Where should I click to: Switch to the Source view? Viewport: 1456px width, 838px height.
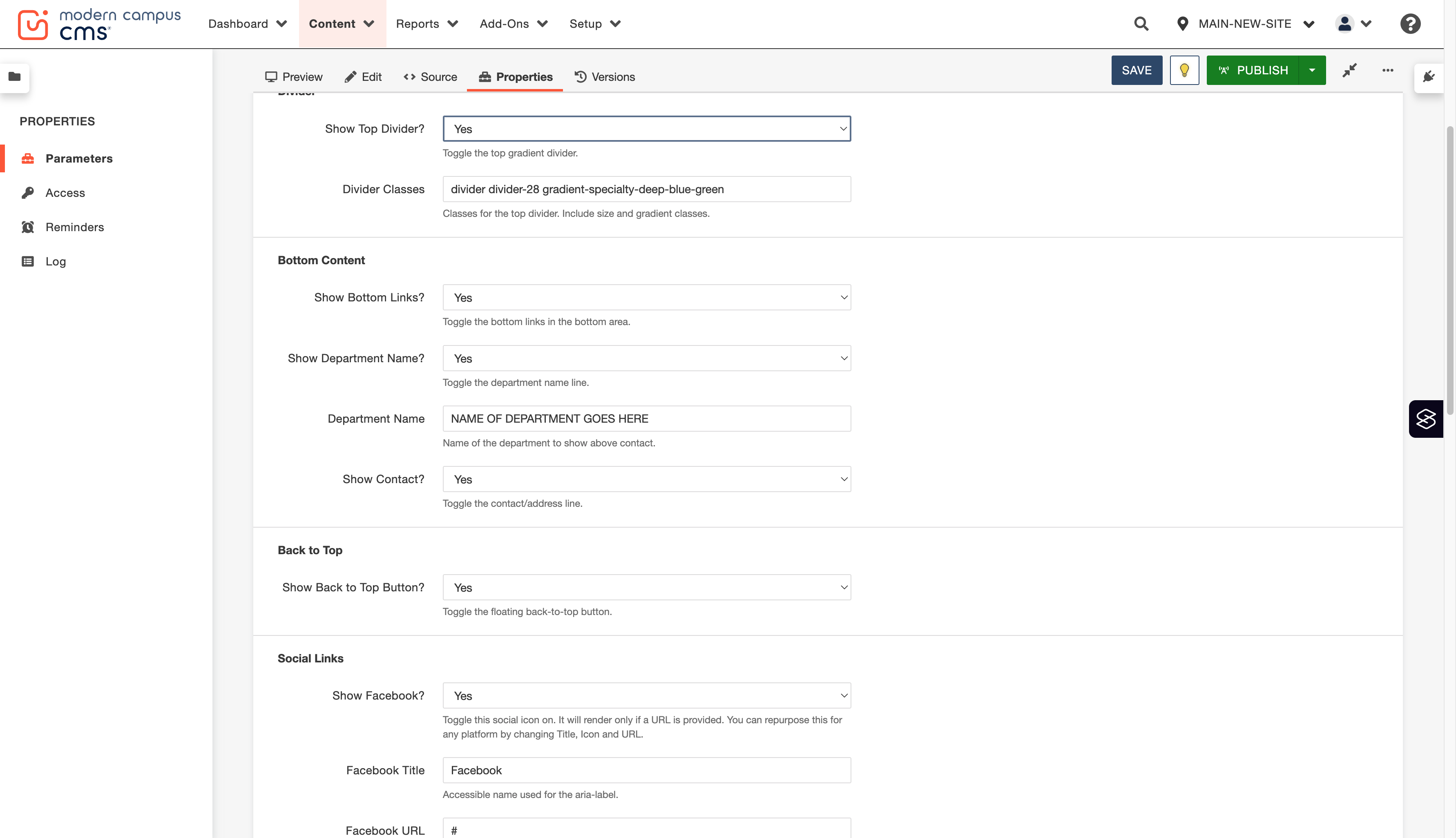[x=430, y=77]
